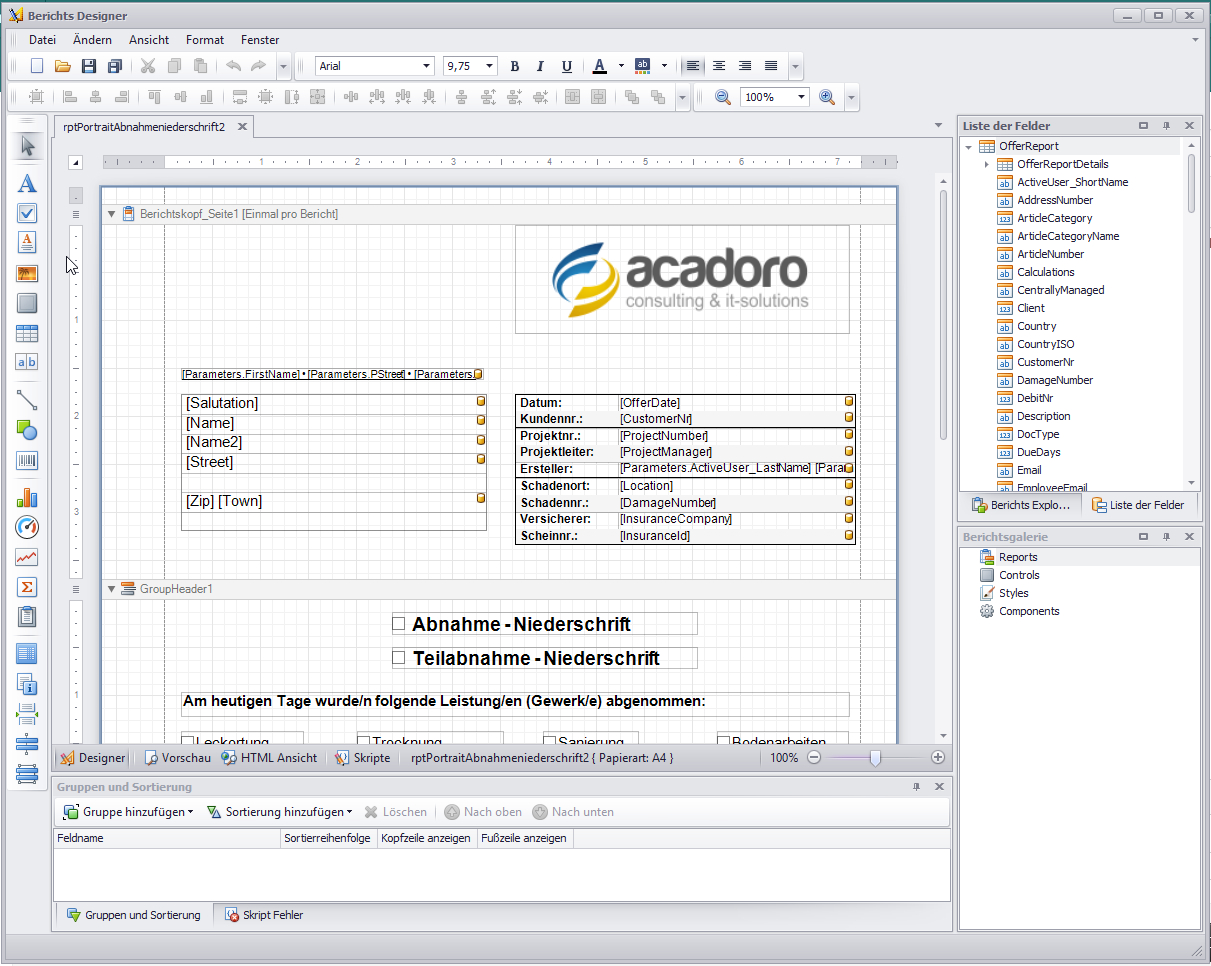Tick the Sanierung checkbox
This screenshot has height=966, width=1211.
[549, 741]
